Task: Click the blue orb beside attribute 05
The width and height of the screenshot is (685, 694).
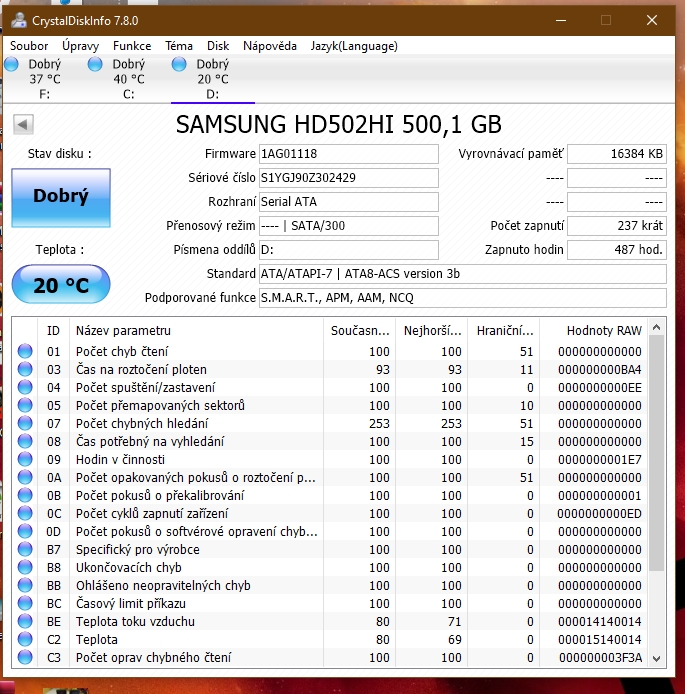Action: [x=25, y=406]
